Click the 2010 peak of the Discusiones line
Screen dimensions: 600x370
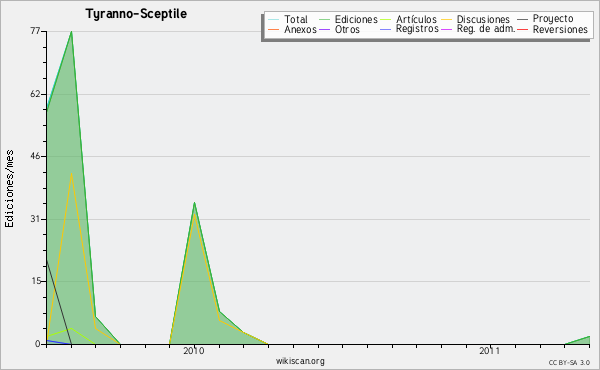(x=194, y=214)
